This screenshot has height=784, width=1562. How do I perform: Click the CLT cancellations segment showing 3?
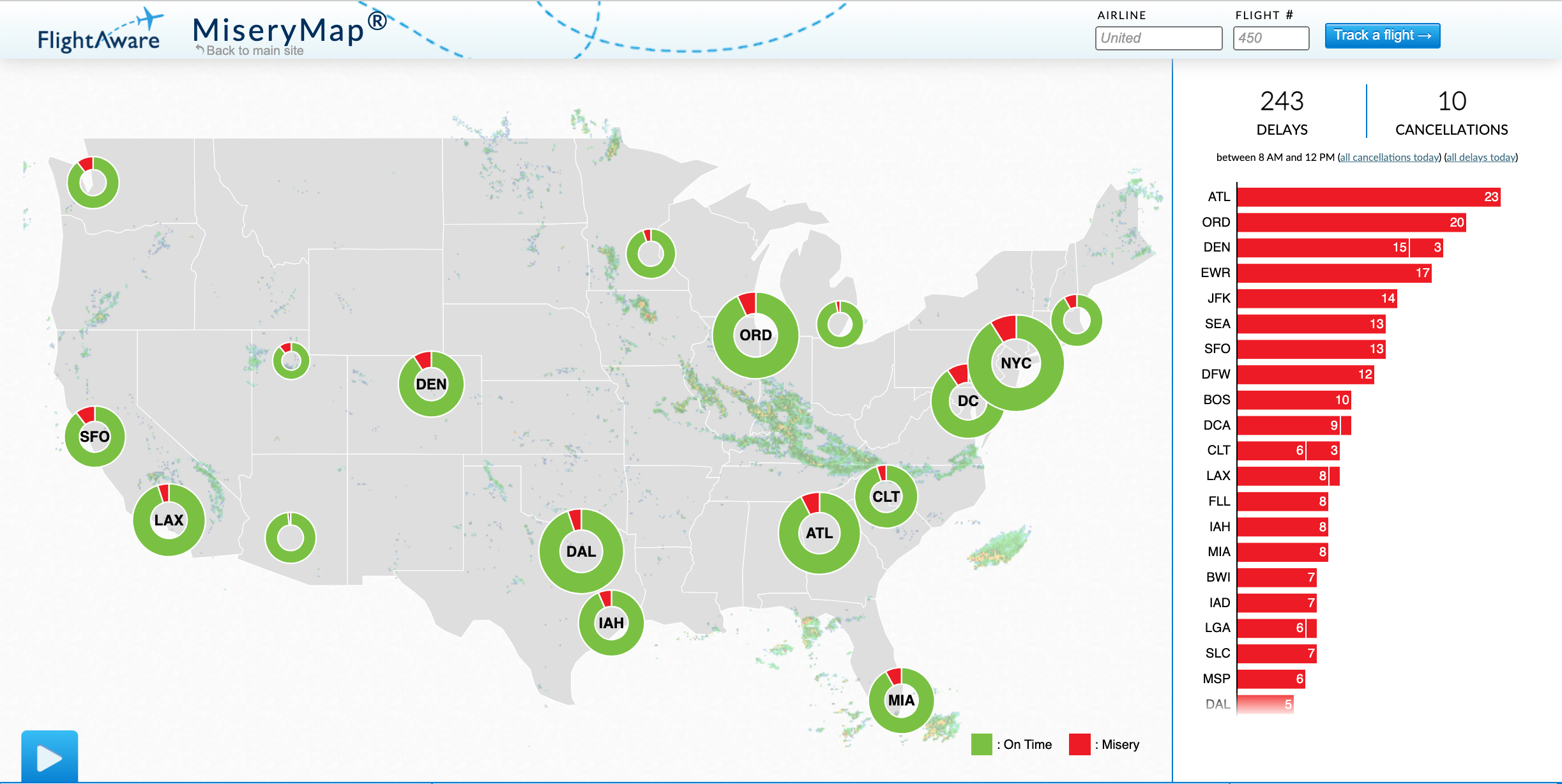pos(1323,451)
